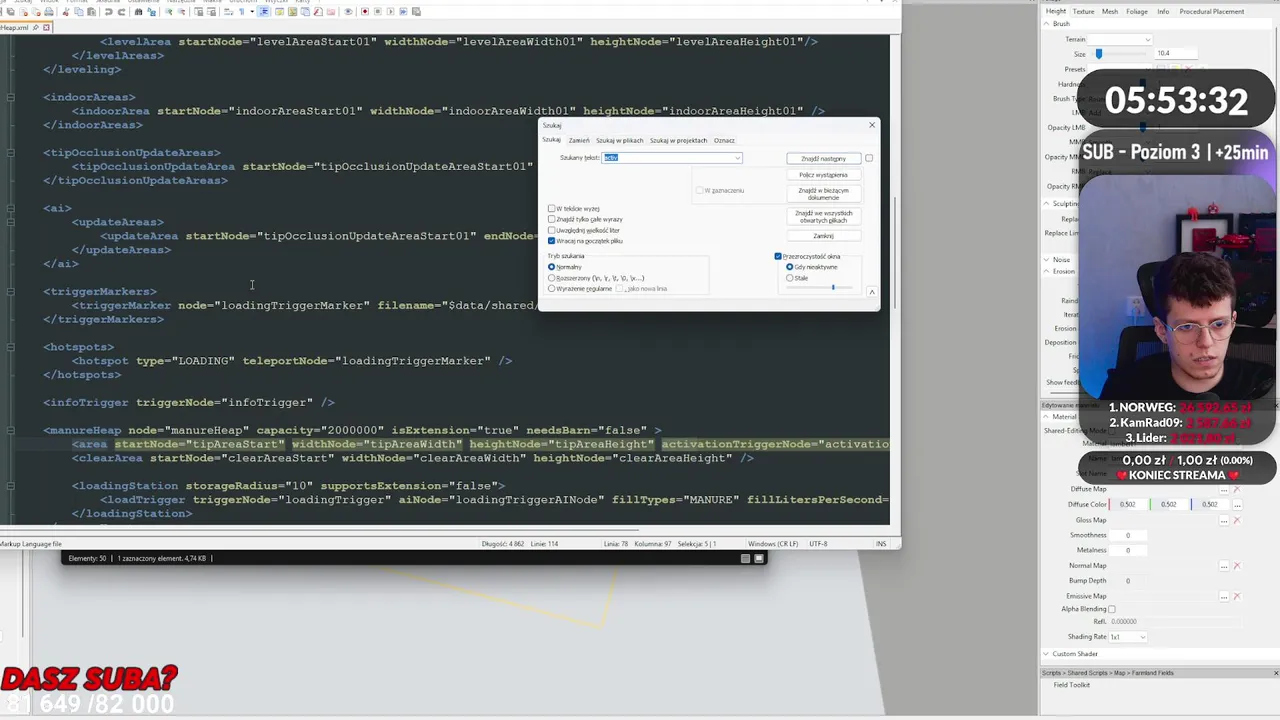Select 'Wyrażenie regularne' search mode radio

coord(551,289)
